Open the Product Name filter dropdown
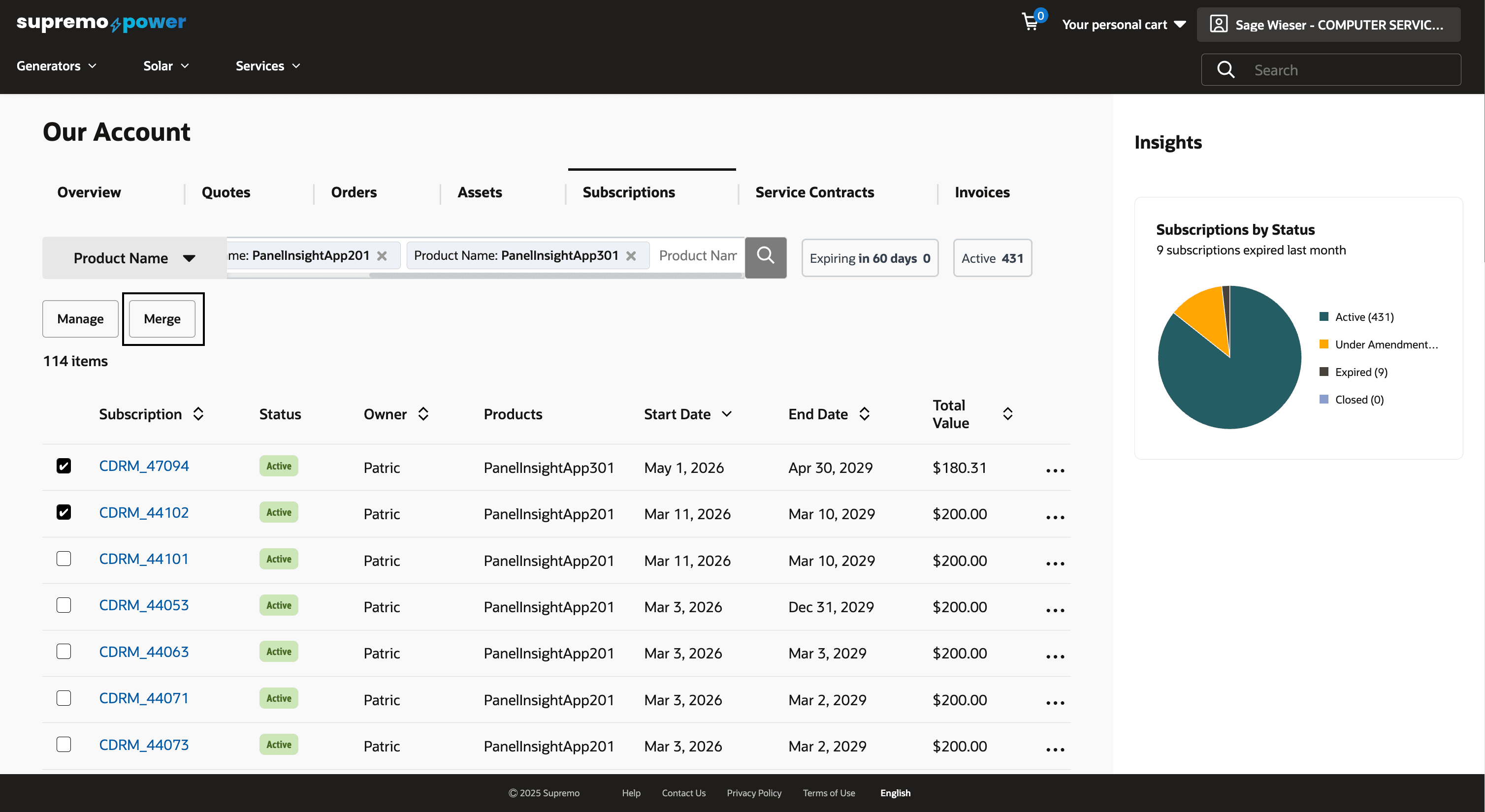The width and height of the screenshot is (1485, 812). click(x=134, y=257)
